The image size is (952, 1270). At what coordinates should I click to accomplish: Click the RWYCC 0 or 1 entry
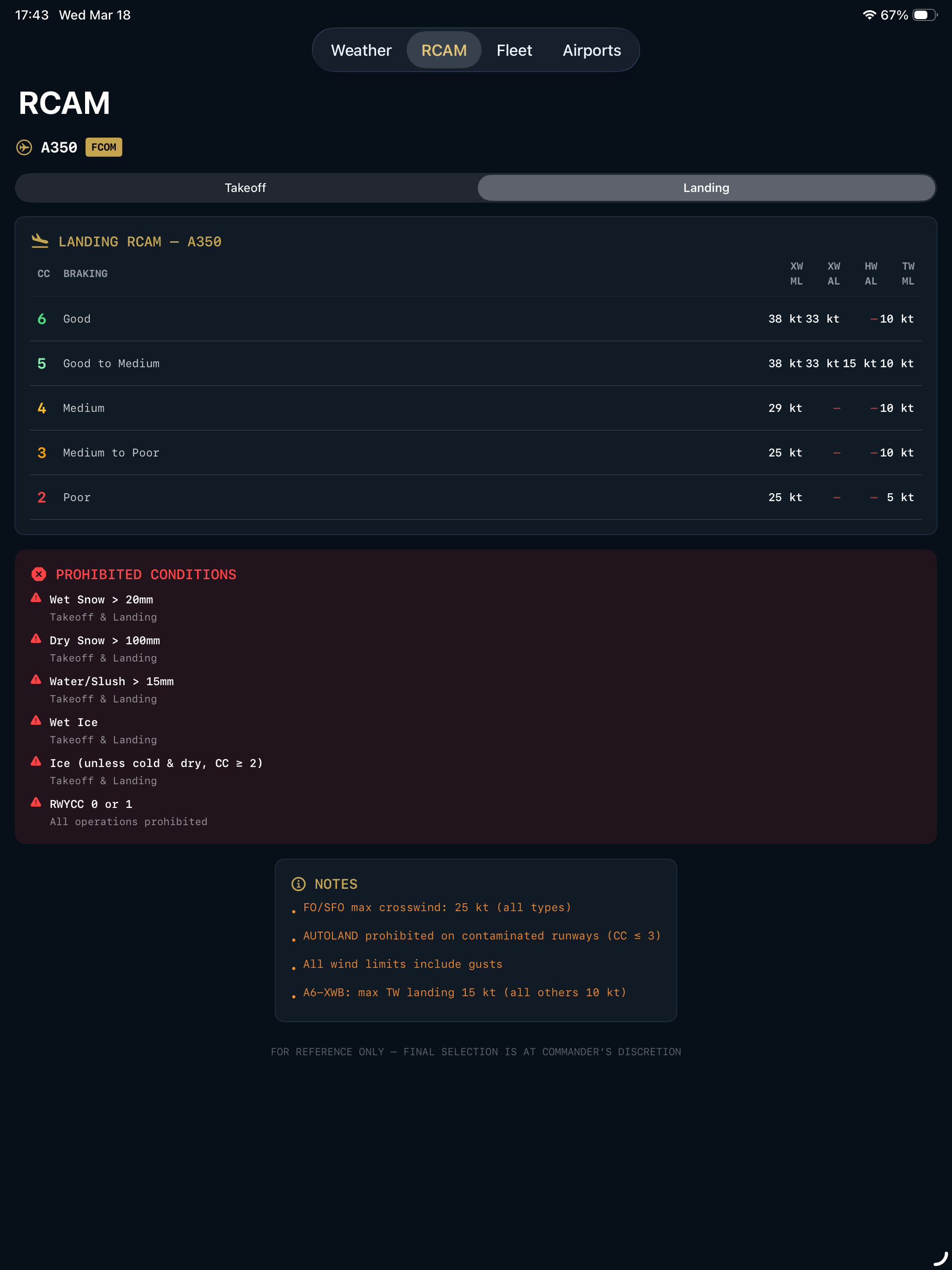point(91,804)
